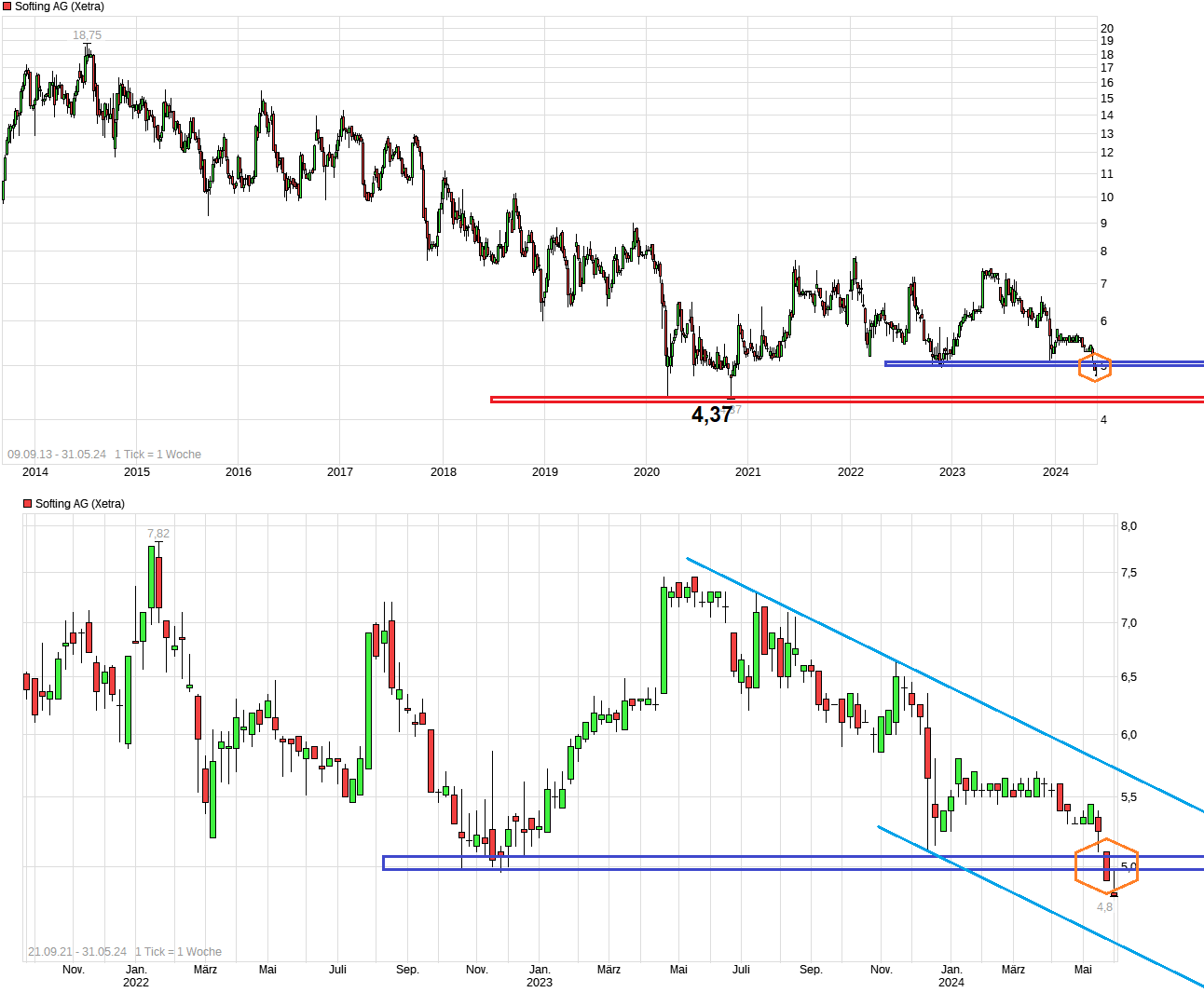Click the 1 Tick = 1 Woche label in lower chart
1204x1006 pixels.
[x=179, y=952]
